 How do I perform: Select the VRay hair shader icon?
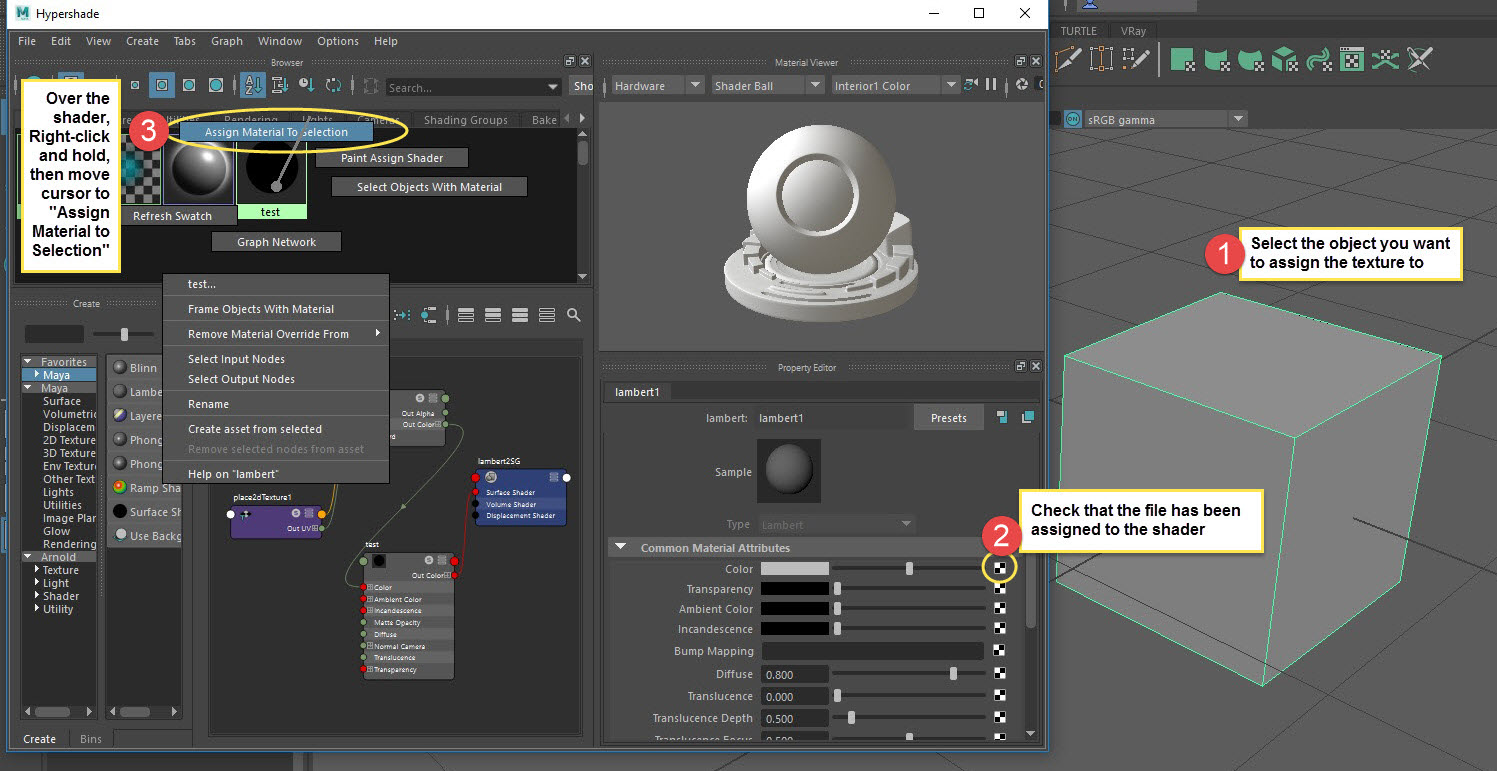[1320, 60]
